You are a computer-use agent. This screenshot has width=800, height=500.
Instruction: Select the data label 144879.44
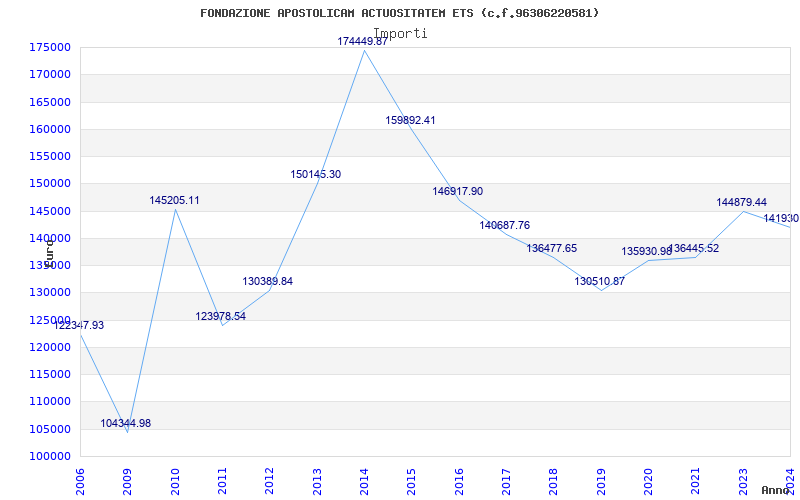pos(741,203)
